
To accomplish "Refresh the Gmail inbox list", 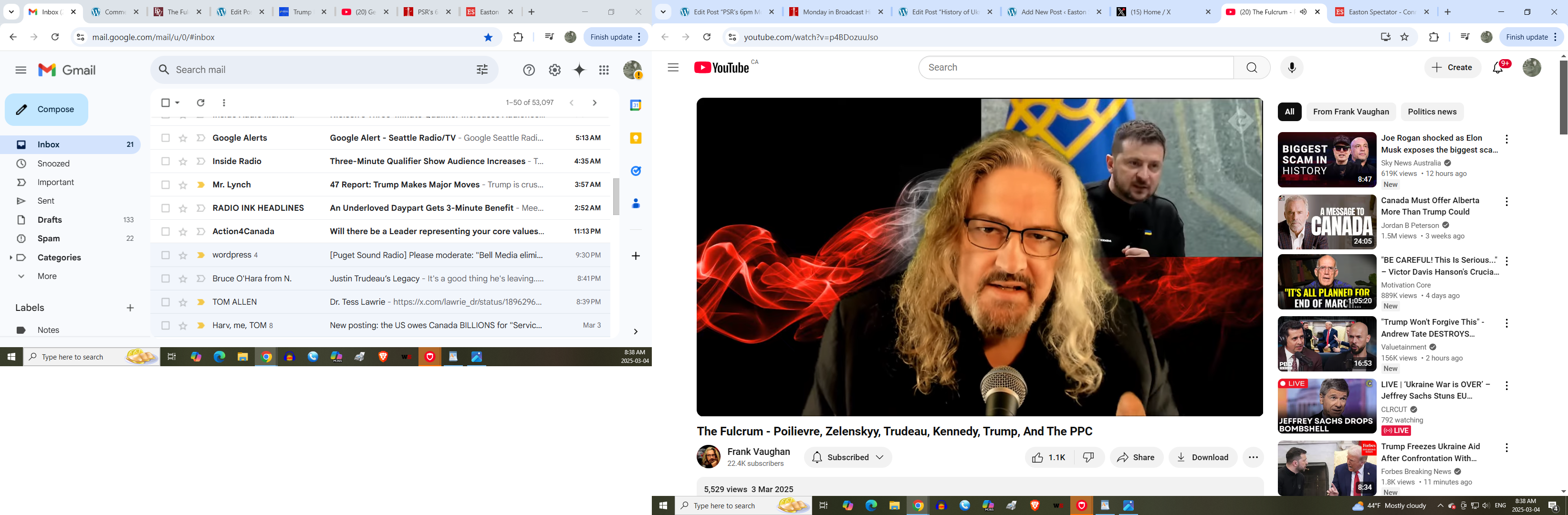I will pyautogui.click(x=200, y=103).
